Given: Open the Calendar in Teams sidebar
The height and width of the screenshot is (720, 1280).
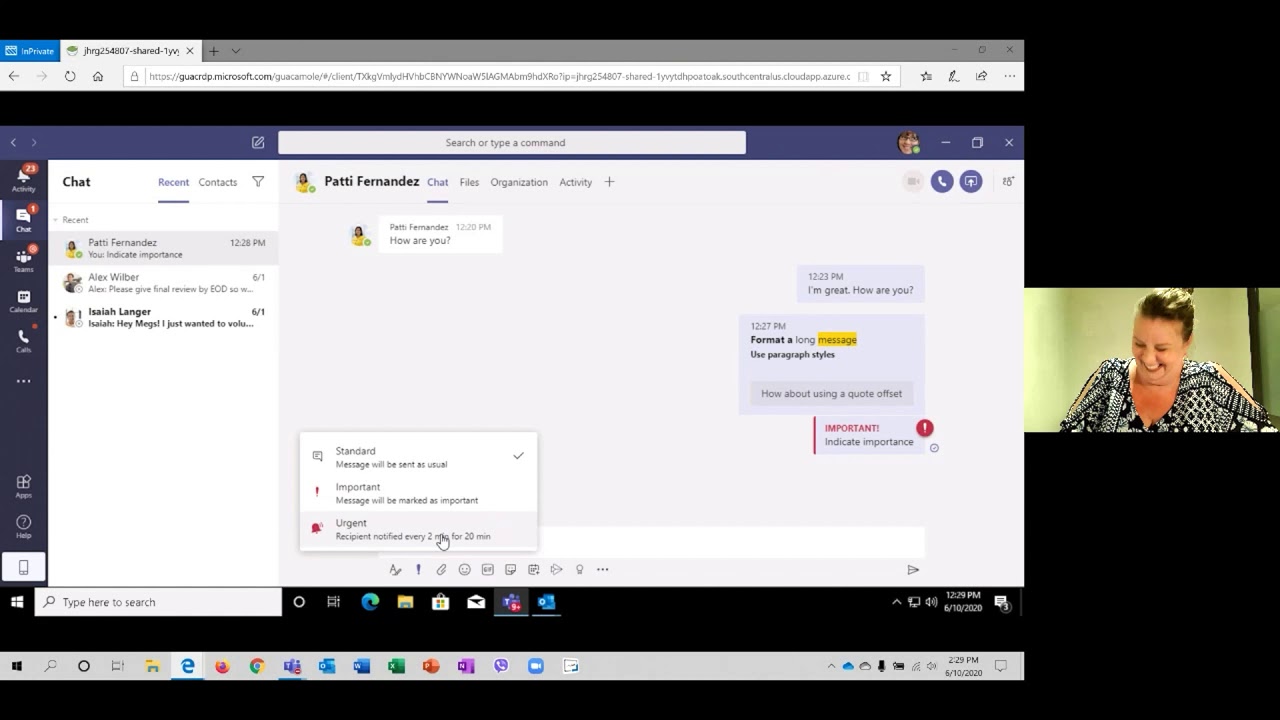Looking at the screenshot, I should pos(23,301).
